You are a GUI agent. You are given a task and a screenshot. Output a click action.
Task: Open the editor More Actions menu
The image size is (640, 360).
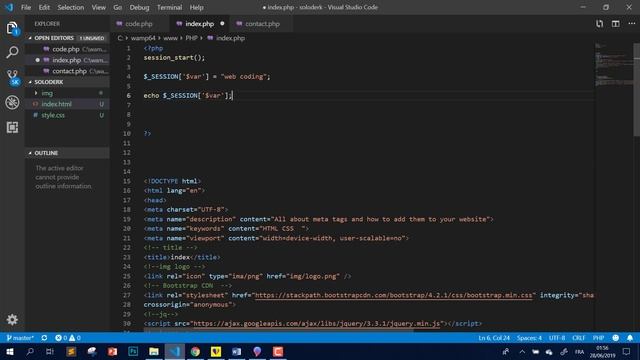point(631,24)
